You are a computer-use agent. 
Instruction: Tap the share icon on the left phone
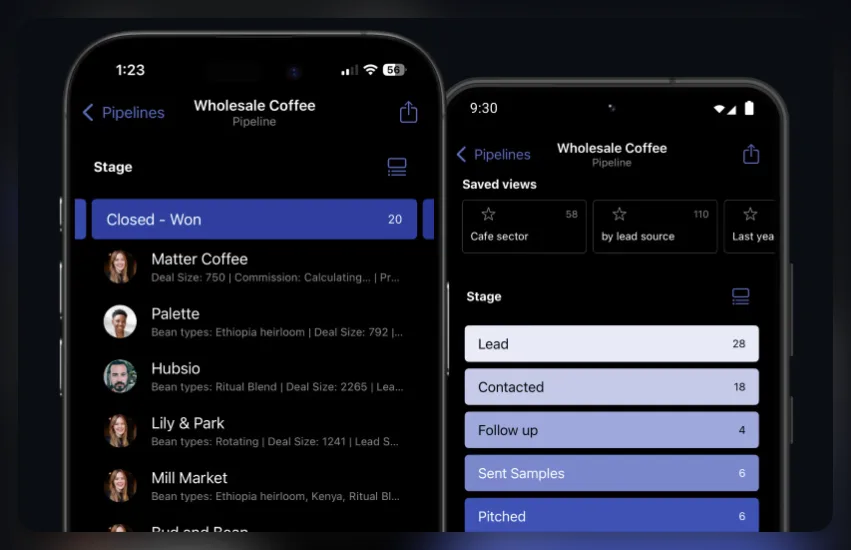point(408,112)
